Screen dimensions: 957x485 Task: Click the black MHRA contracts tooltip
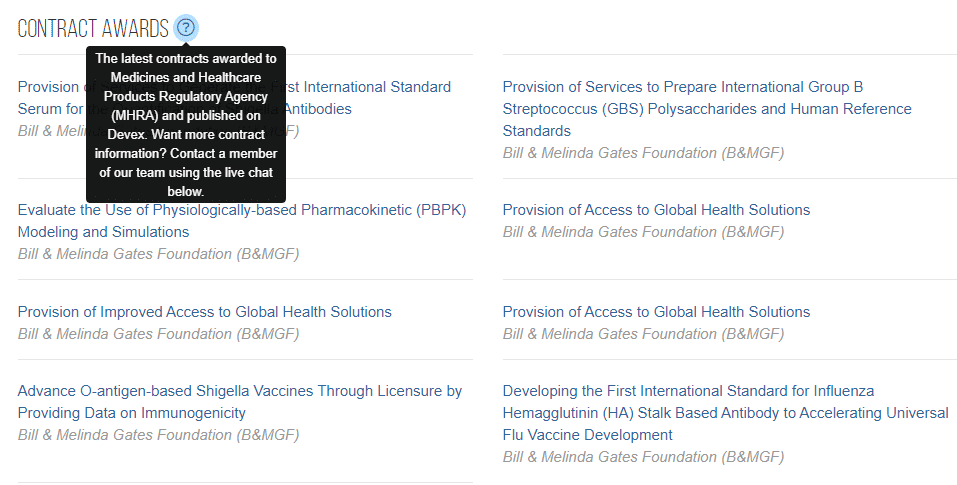point(186,124)
